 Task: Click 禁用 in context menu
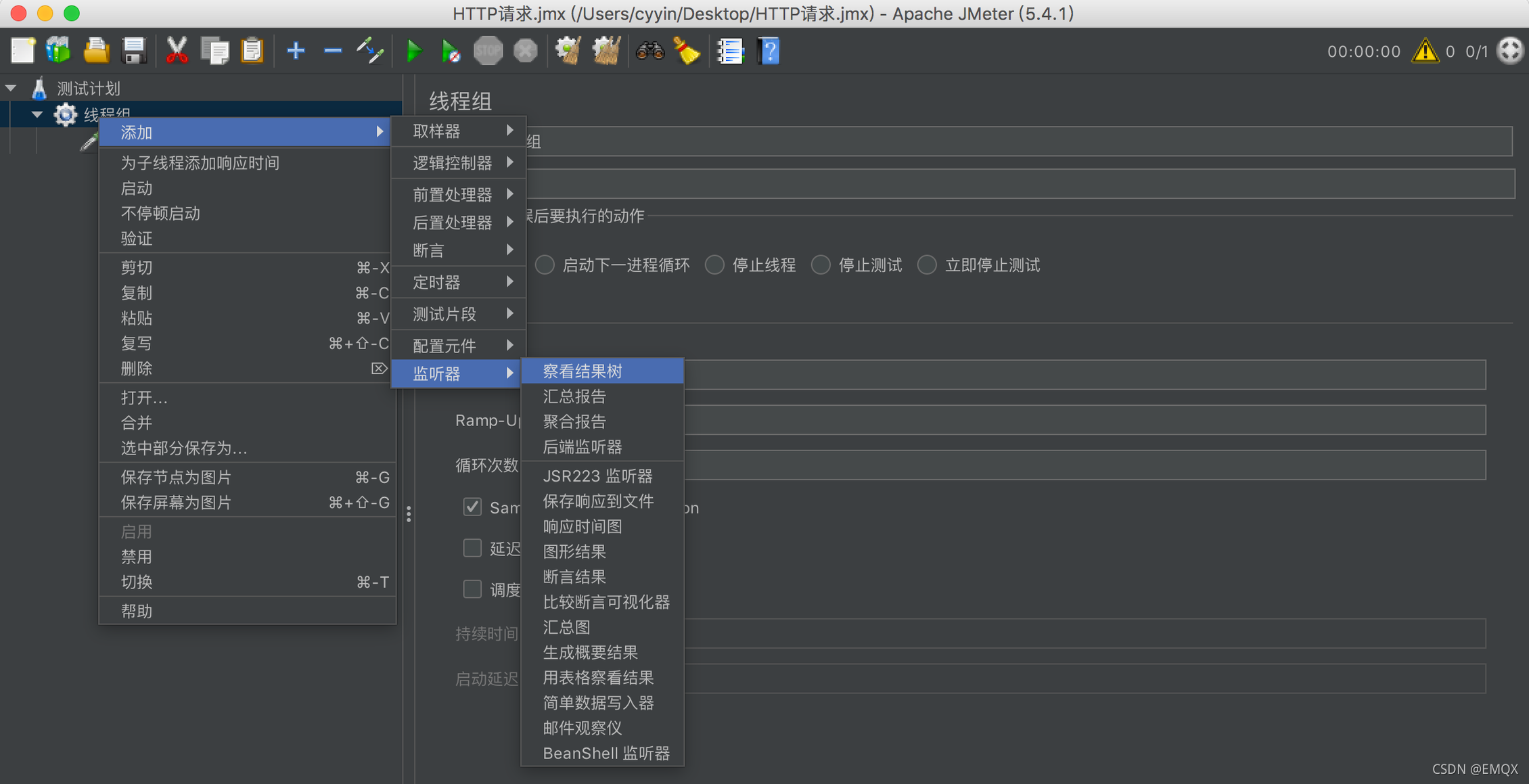248,557
